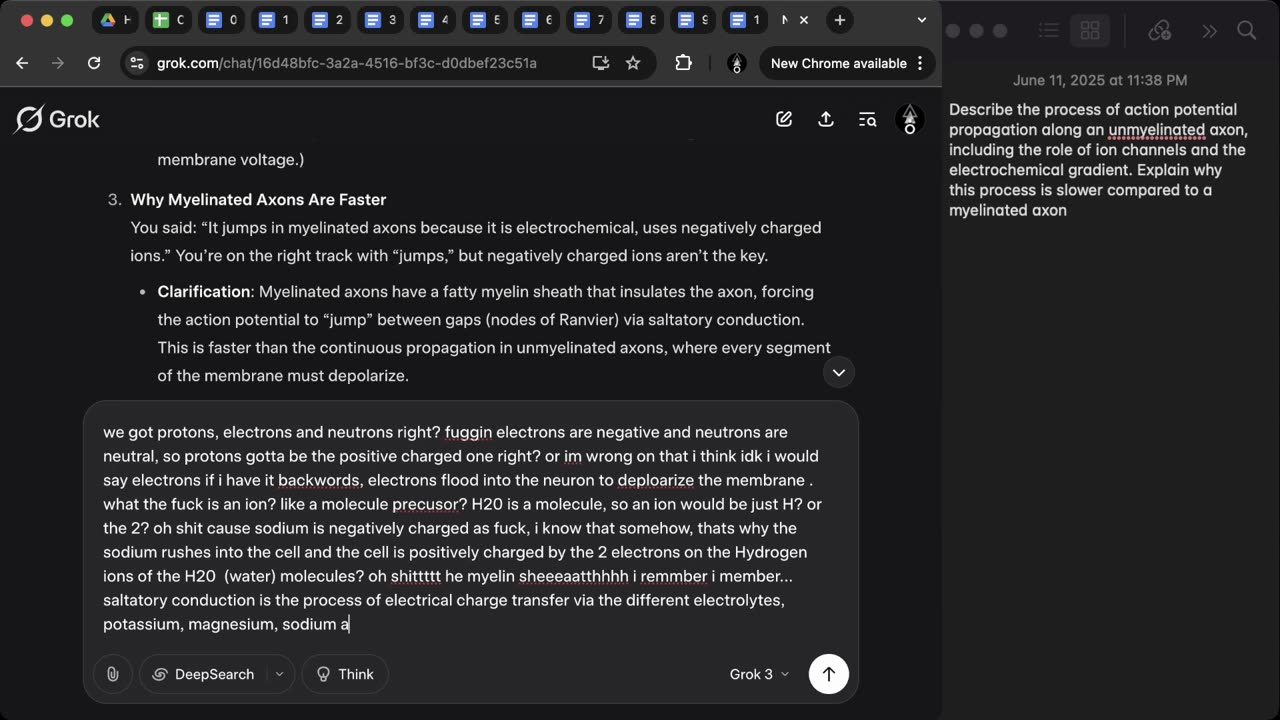Open the New Chrome available menu

pos(846,63)
